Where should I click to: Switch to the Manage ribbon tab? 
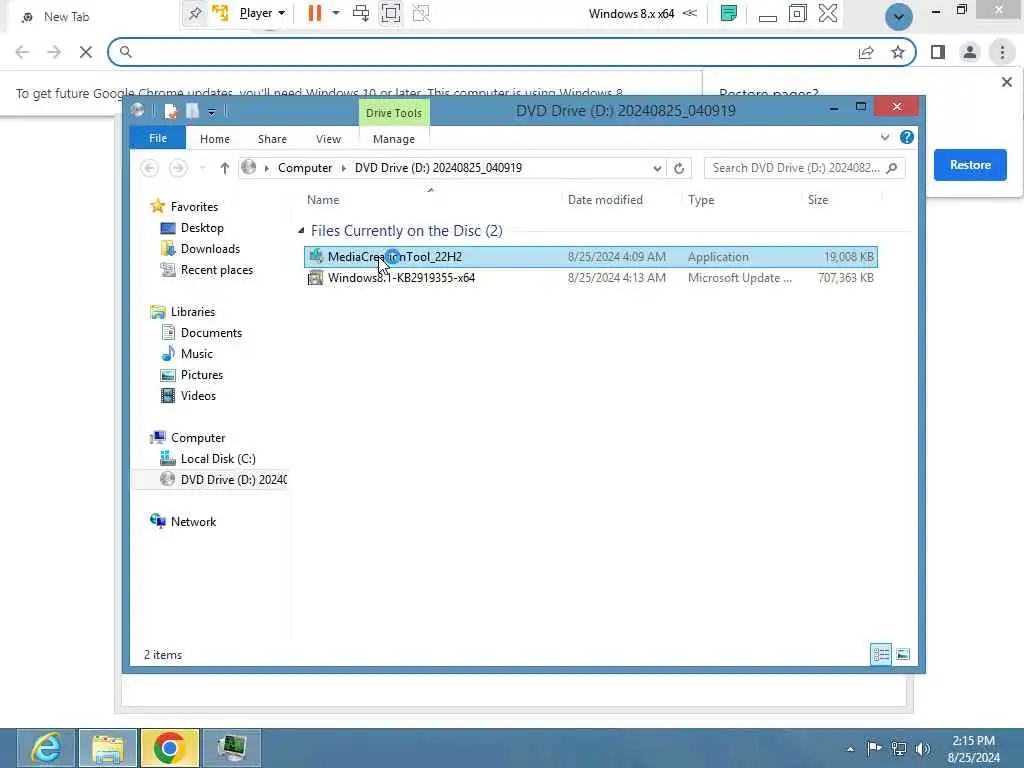(394, 139)
